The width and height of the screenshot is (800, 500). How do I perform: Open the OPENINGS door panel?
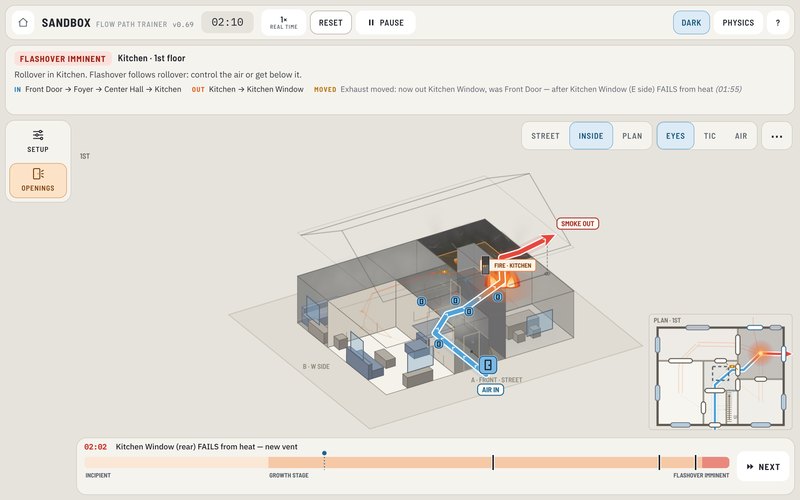(38, 180)
